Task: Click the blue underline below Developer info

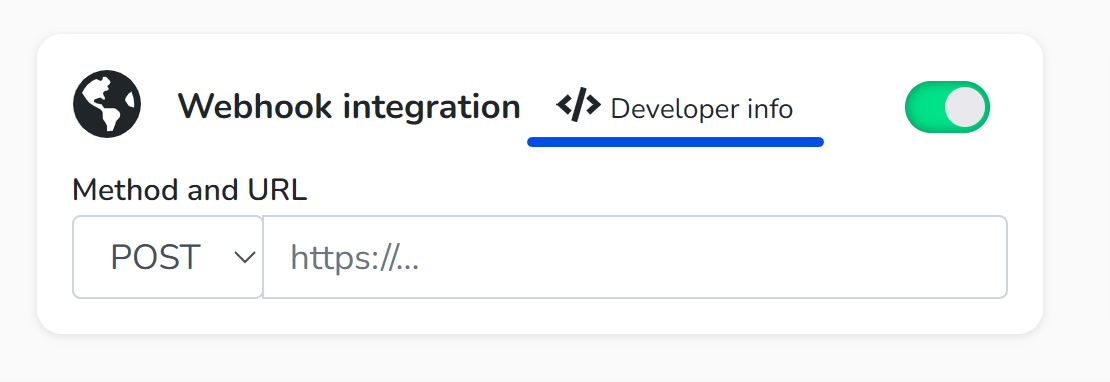Action: pos(675,142)
